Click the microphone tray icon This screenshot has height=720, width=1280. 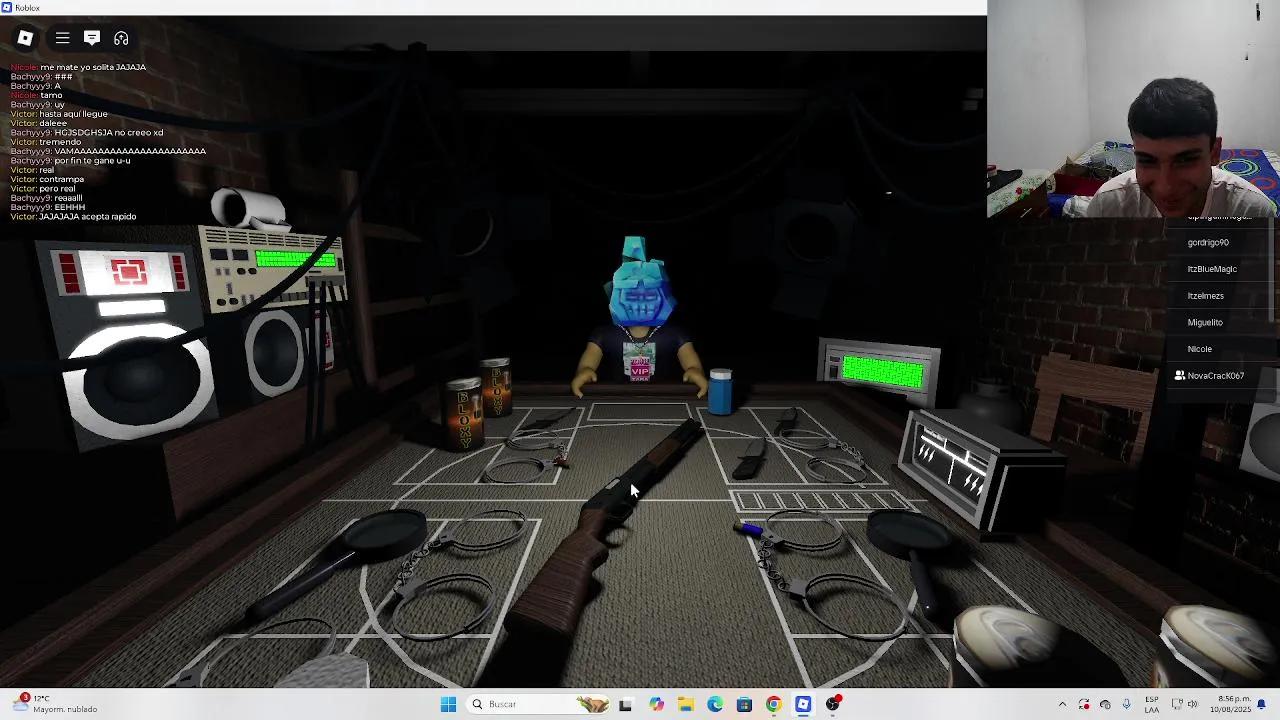click(1126, 704)
